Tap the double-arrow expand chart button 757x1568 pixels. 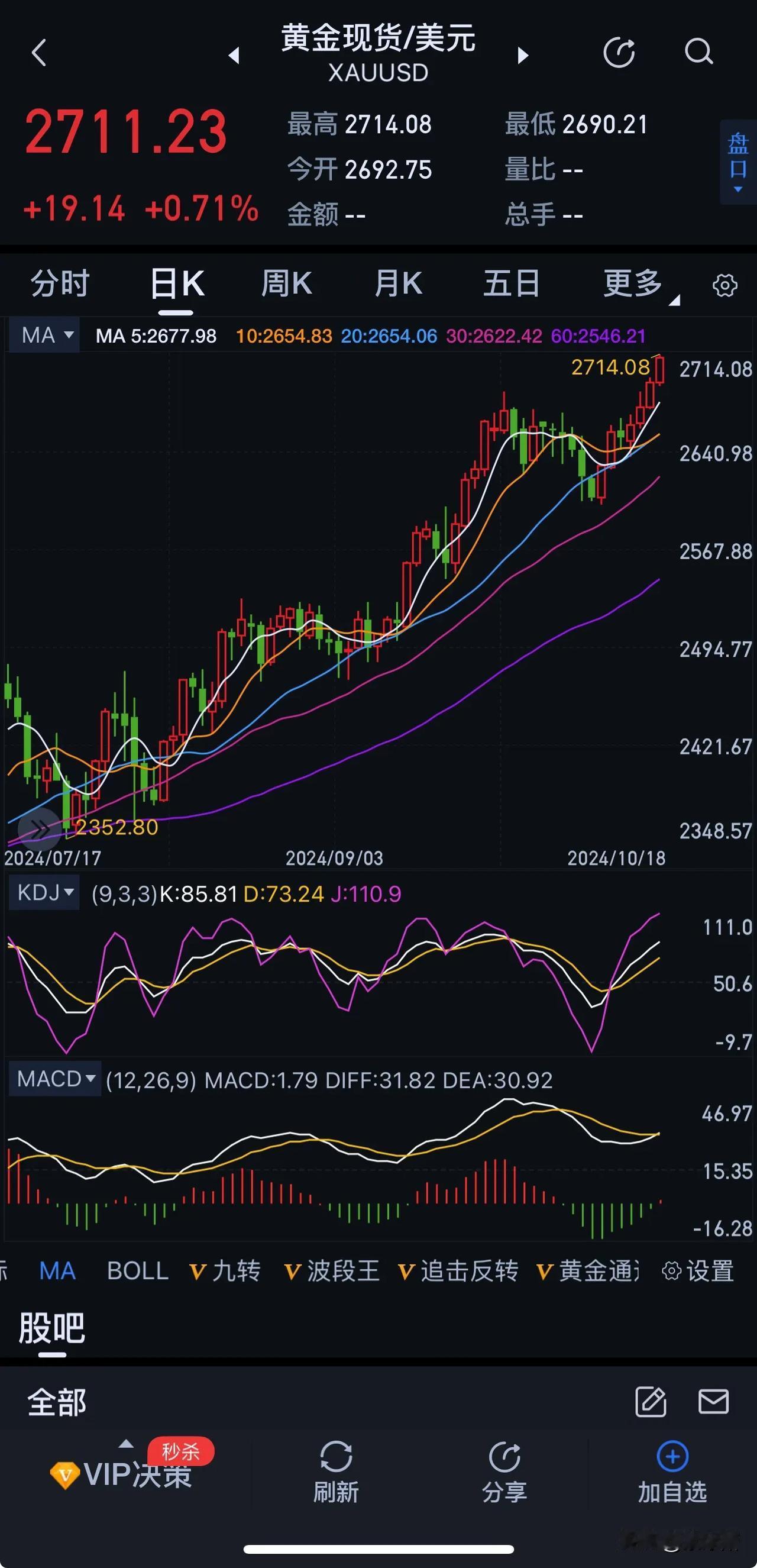coord(39,828)
